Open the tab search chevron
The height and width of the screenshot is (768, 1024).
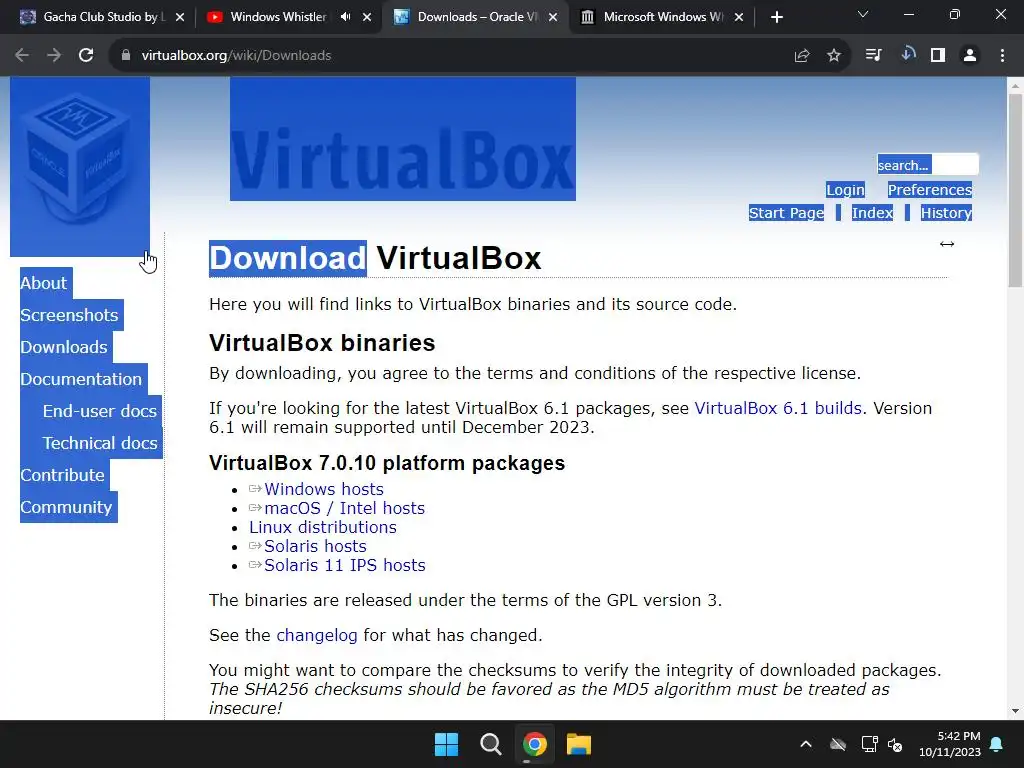[863, 14]
